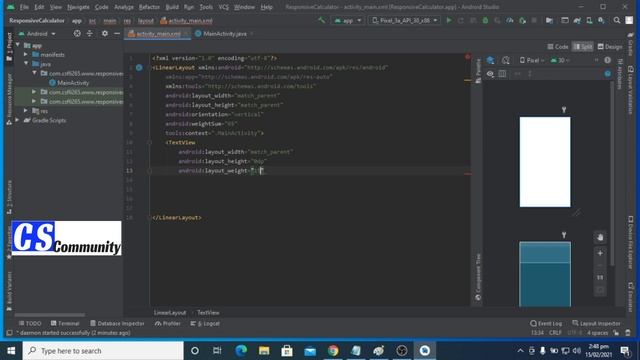Click the blue help icon in the design toolbar
Screen dimensions: 640x360
[608, 73]
